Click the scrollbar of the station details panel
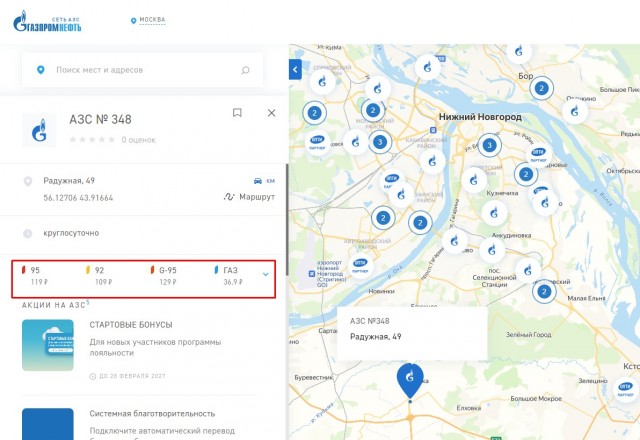The image size is (640, 440). point(287,219)
